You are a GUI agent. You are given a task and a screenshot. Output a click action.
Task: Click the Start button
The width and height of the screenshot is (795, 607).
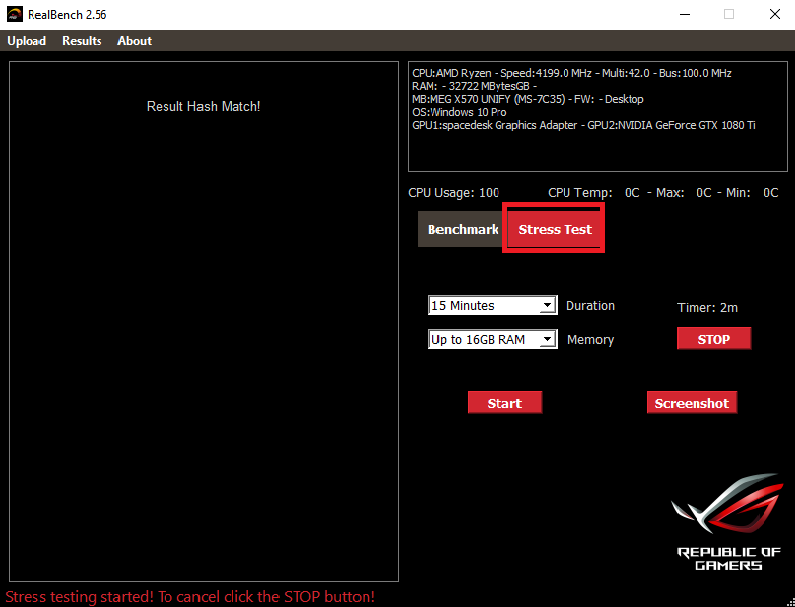pos(505,403)
